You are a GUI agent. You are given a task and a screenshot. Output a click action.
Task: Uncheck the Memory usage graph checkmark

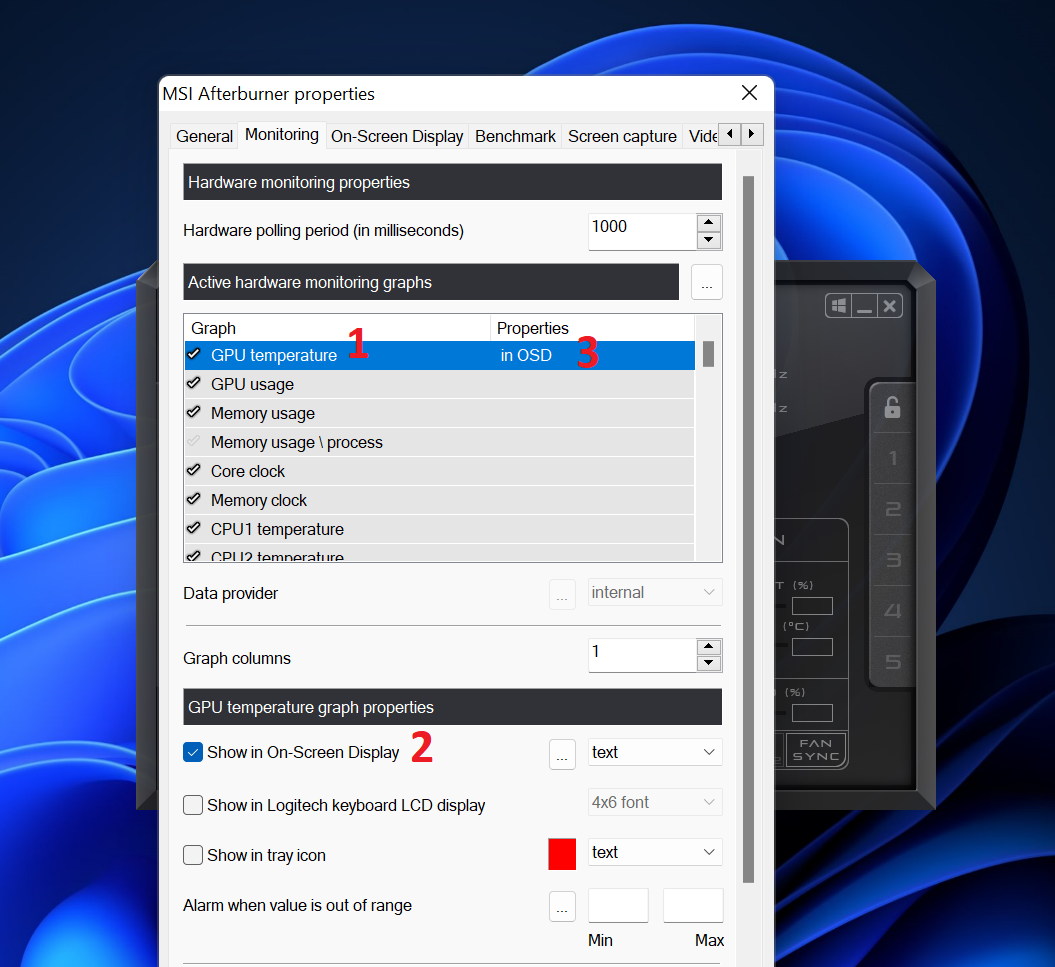[x=194, y=412]
